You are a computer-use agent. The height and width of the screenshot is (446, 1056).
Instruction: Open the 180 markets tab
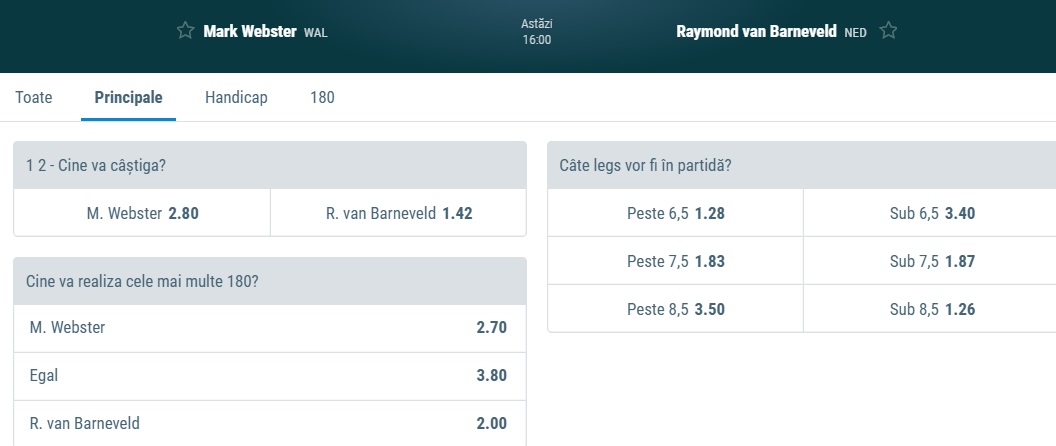(x=322, y=98)
